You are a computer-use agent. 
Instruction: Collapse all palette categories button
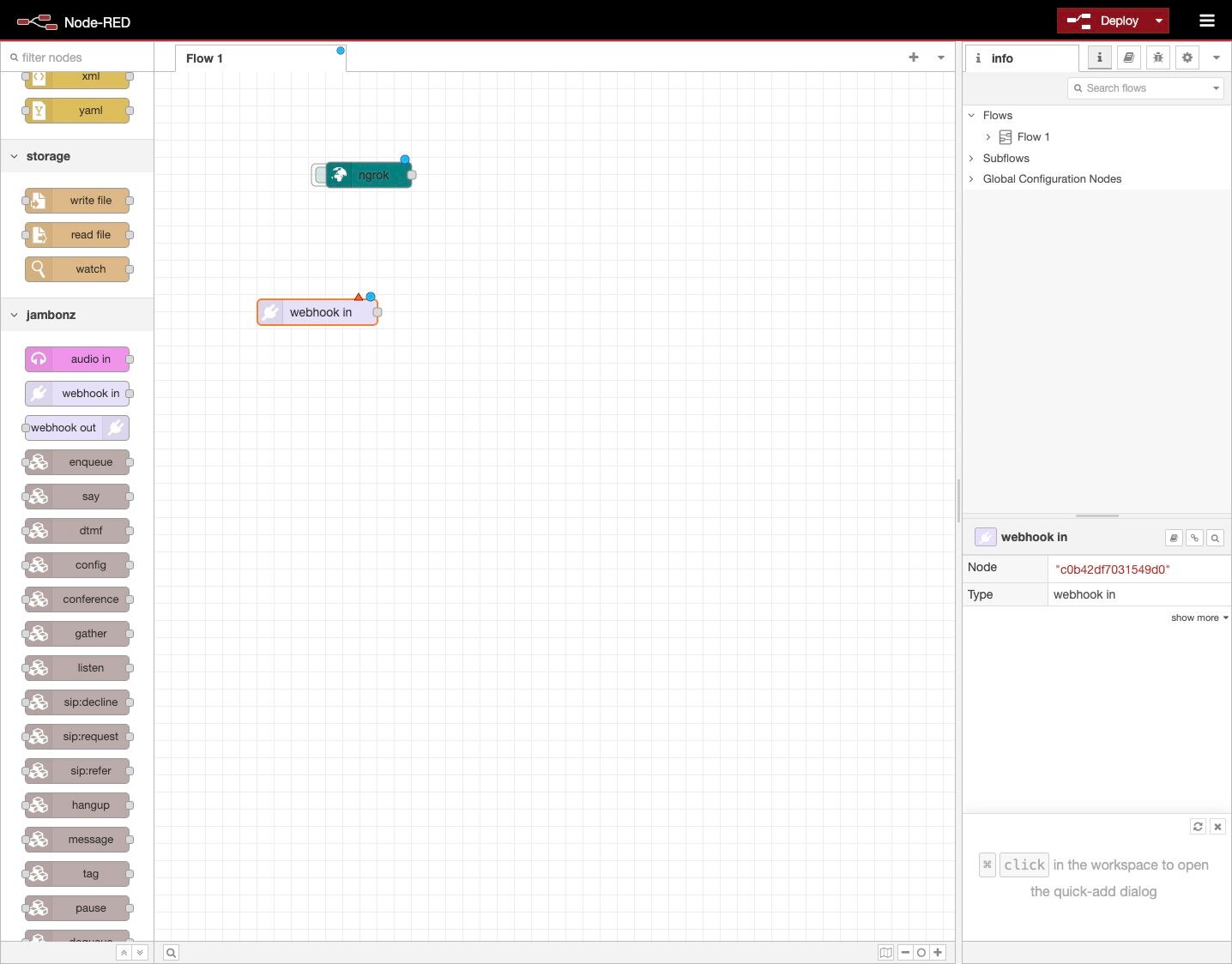(x=124, y=953)
